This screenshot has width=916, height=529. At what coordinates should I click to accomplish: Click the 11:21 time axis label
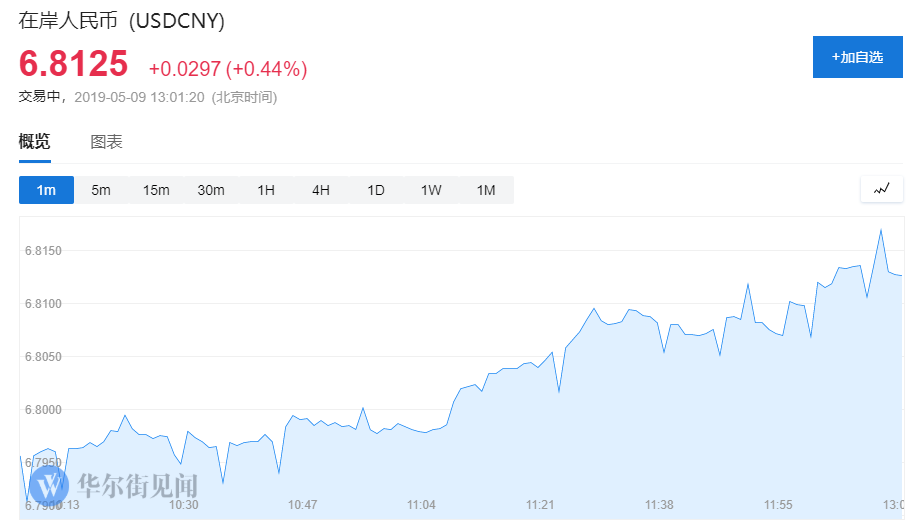pyautogui.click(x=541, y=505)
